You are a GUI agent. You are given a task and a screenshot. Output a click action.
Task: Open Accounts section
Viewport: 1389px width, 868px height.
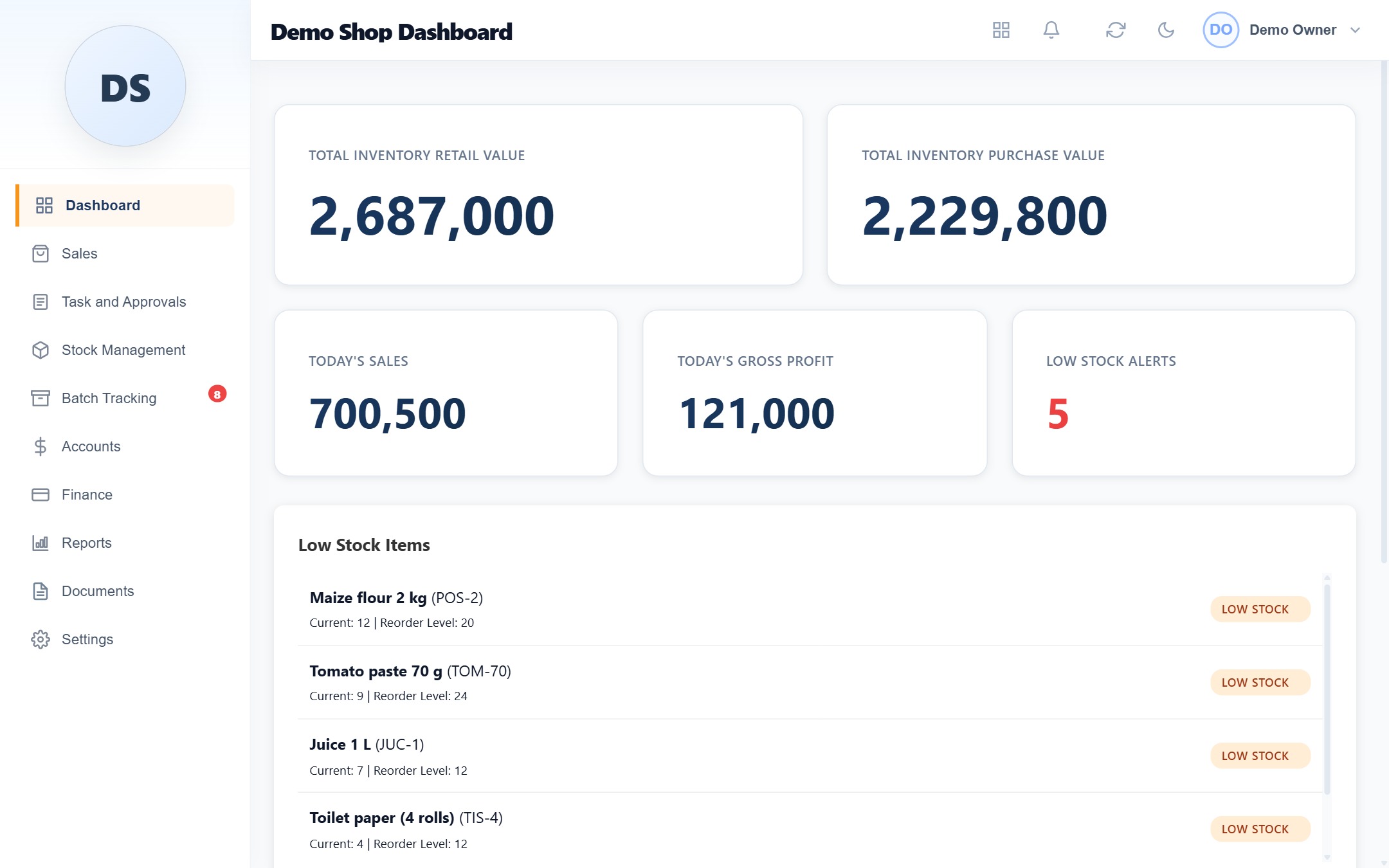[91, 446]
